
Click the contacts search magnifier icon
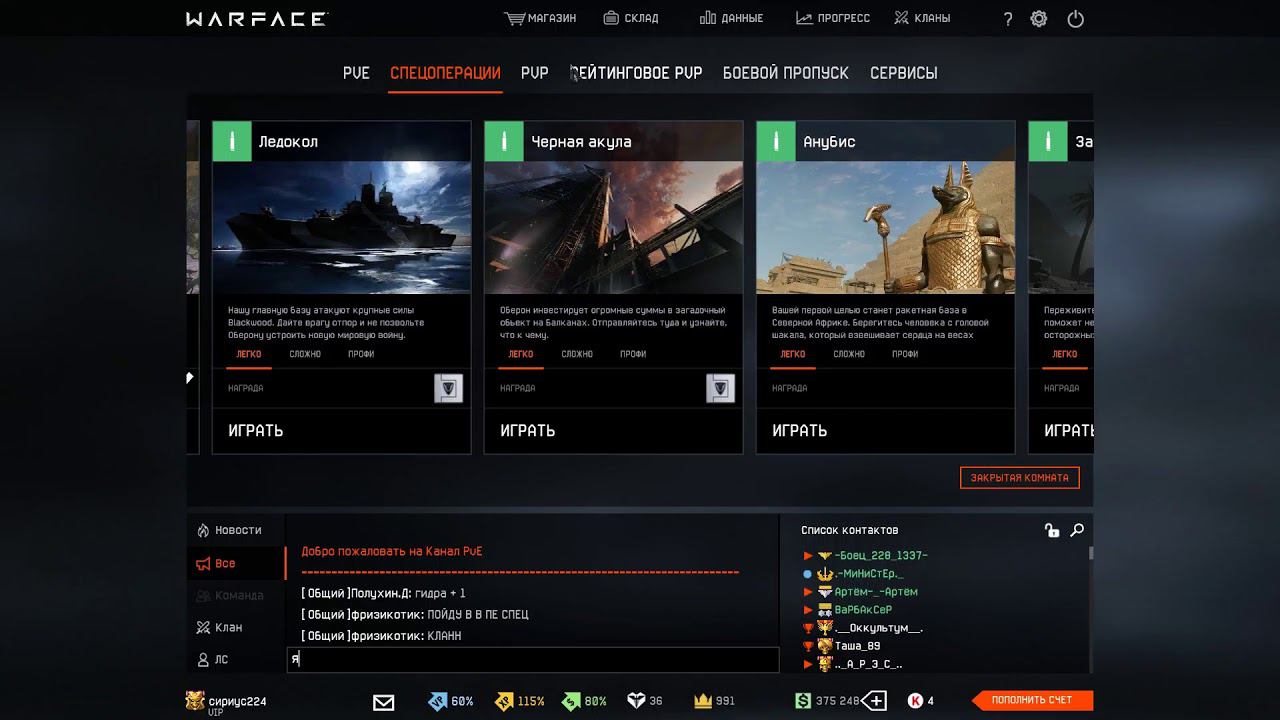[1077, 531]
